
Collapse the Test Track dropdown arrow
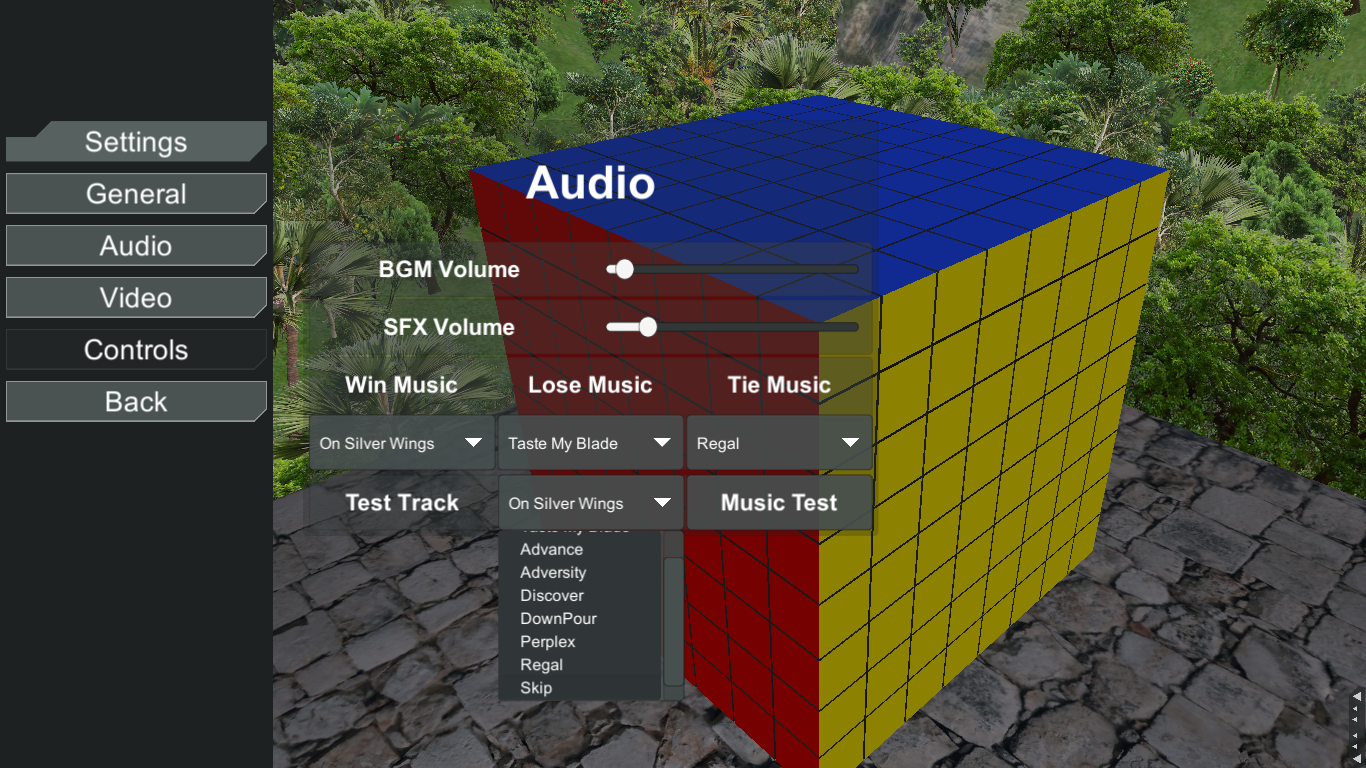pyautogui.click(x=662, y=503)
